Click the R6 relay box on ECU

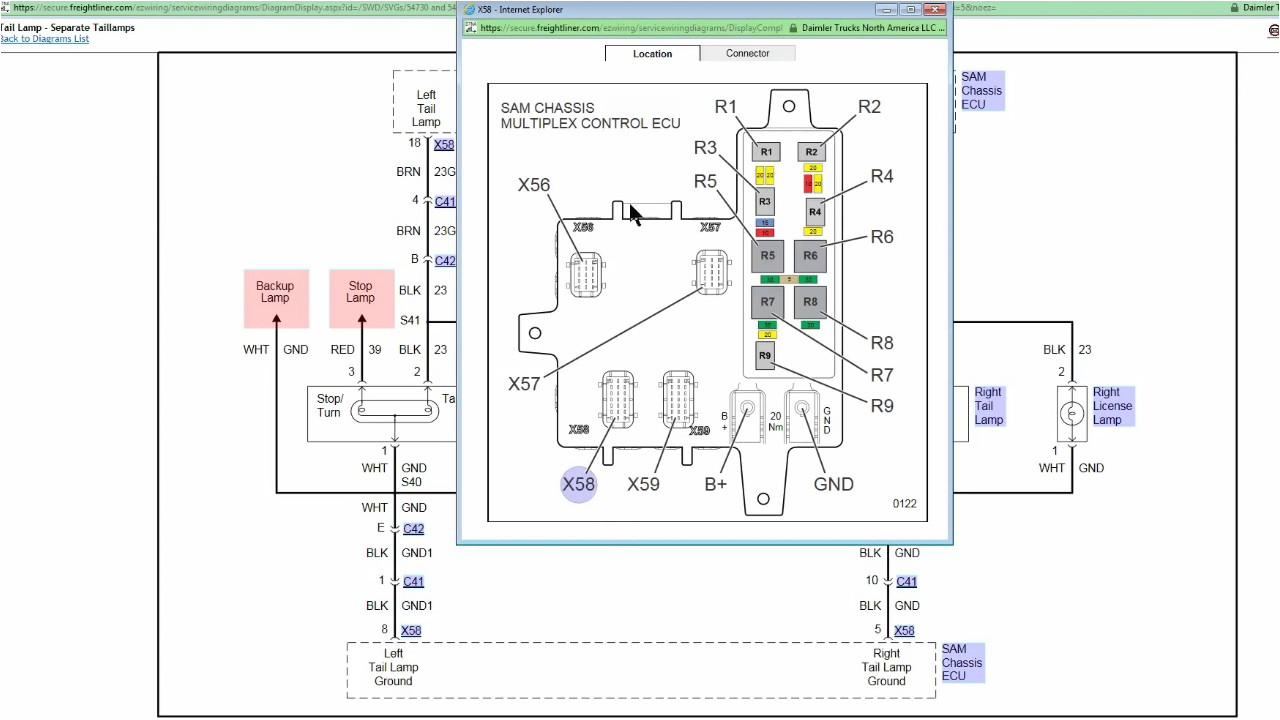click(810, 256)
